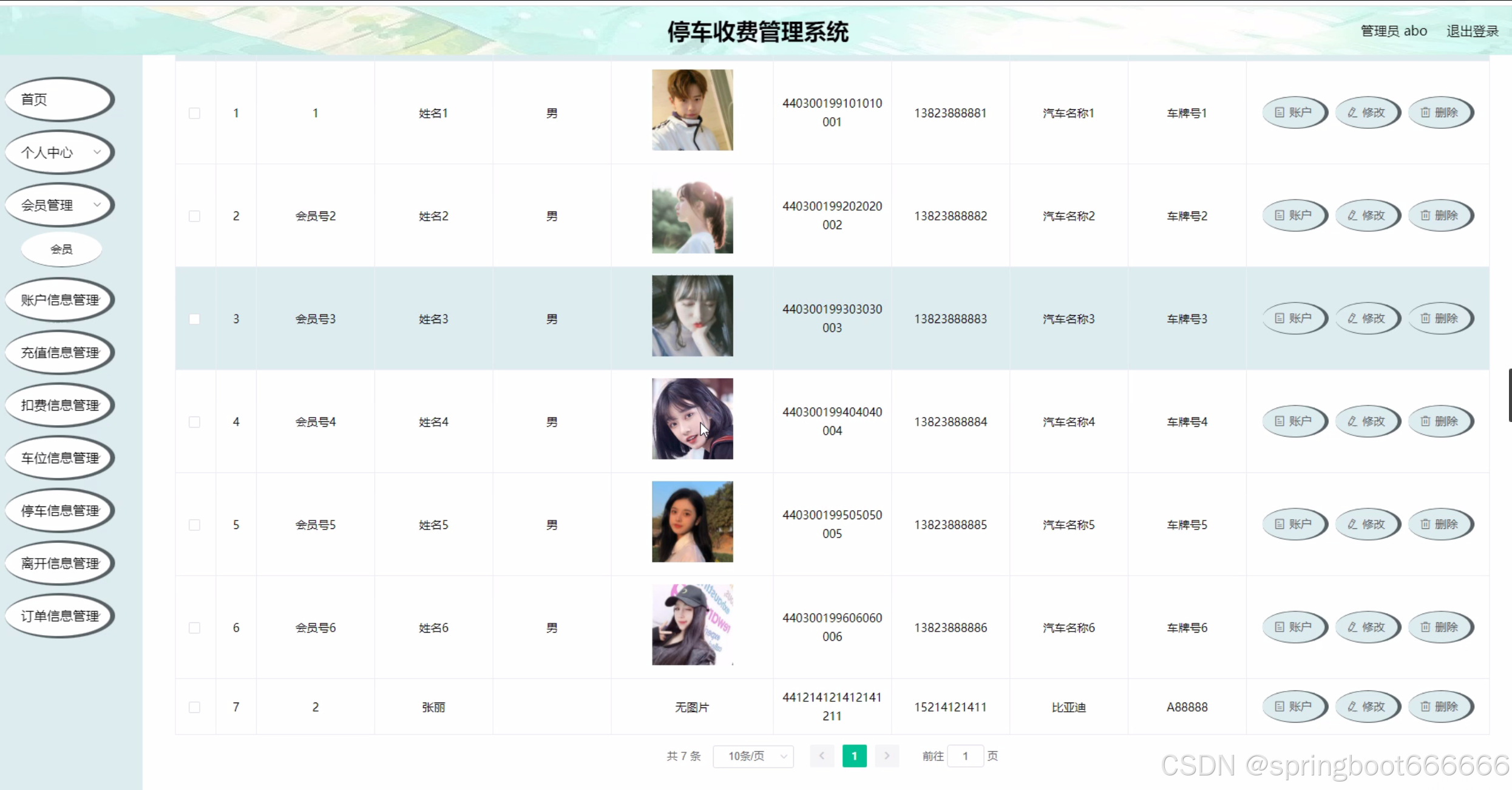1512x790 pixels.
Task: Click the 前往 page number input field
Action: (x=964, y=756)
